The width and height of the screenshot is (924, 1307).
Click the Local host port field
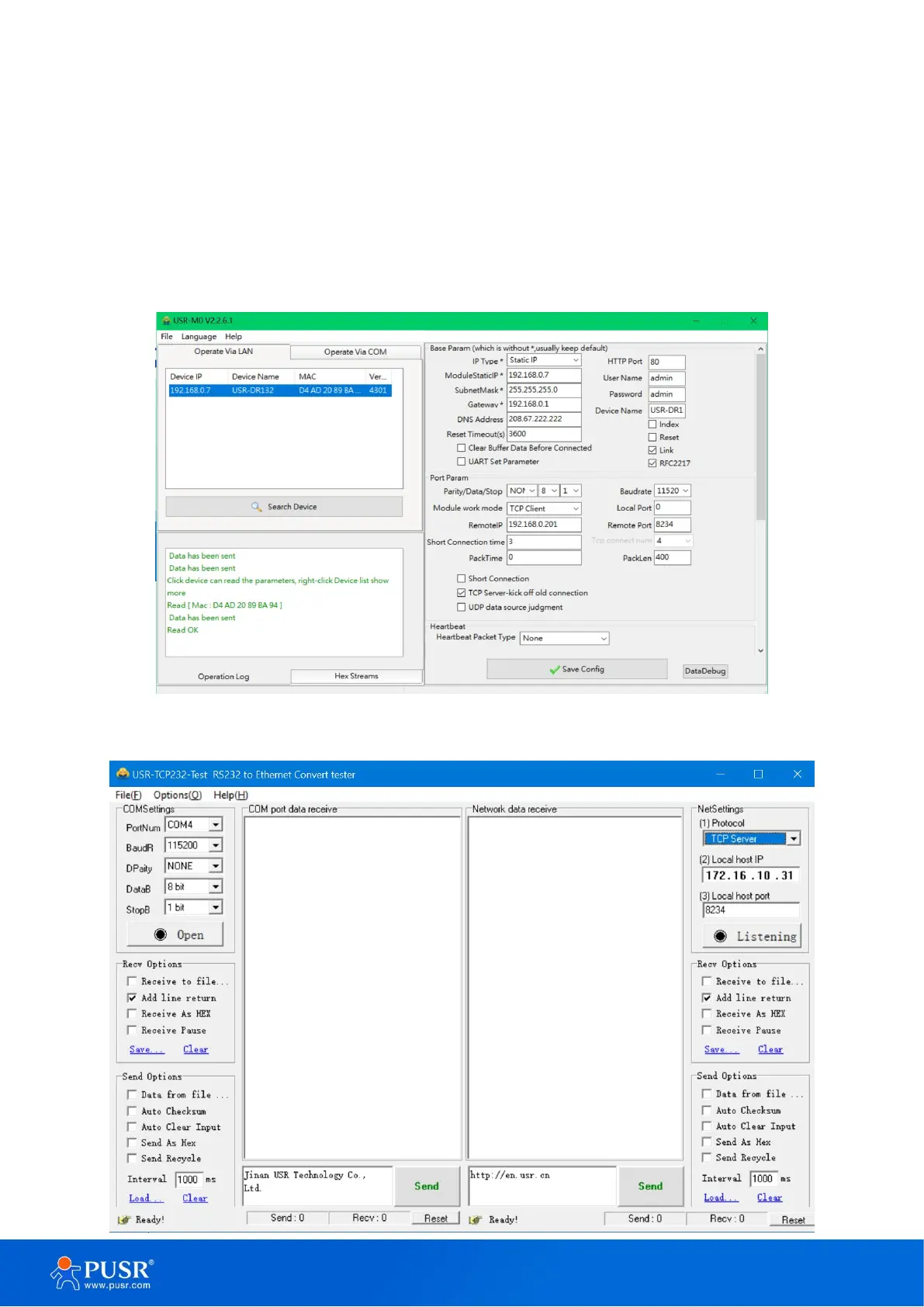(x=751, y=910)
